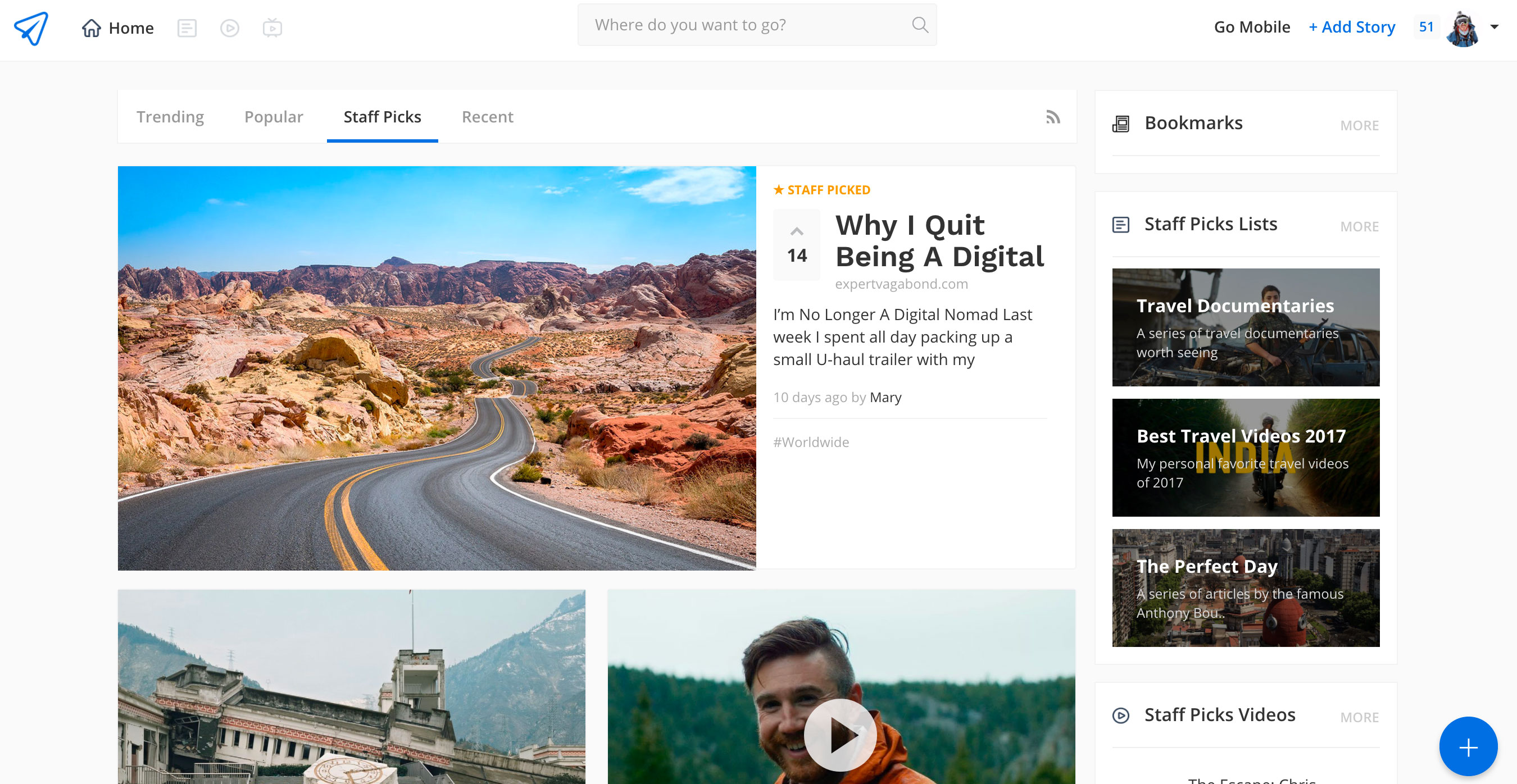This screenshot has height=784, width=1517.
Task: Expand MORE in Staff Picks Videos
Action: [x=1359, y=717]
